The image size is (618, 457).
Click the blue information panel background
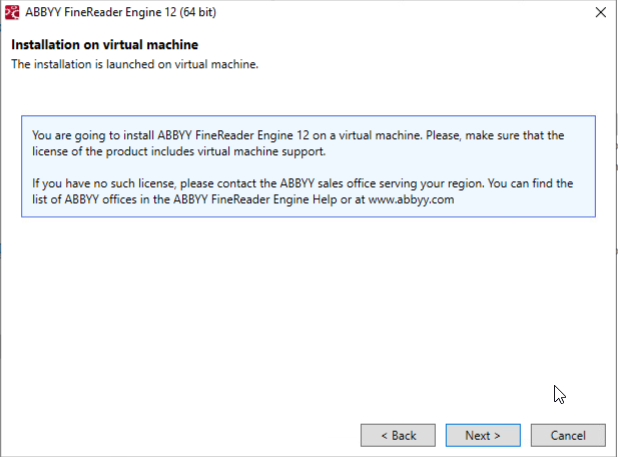[x=308, y=166]
